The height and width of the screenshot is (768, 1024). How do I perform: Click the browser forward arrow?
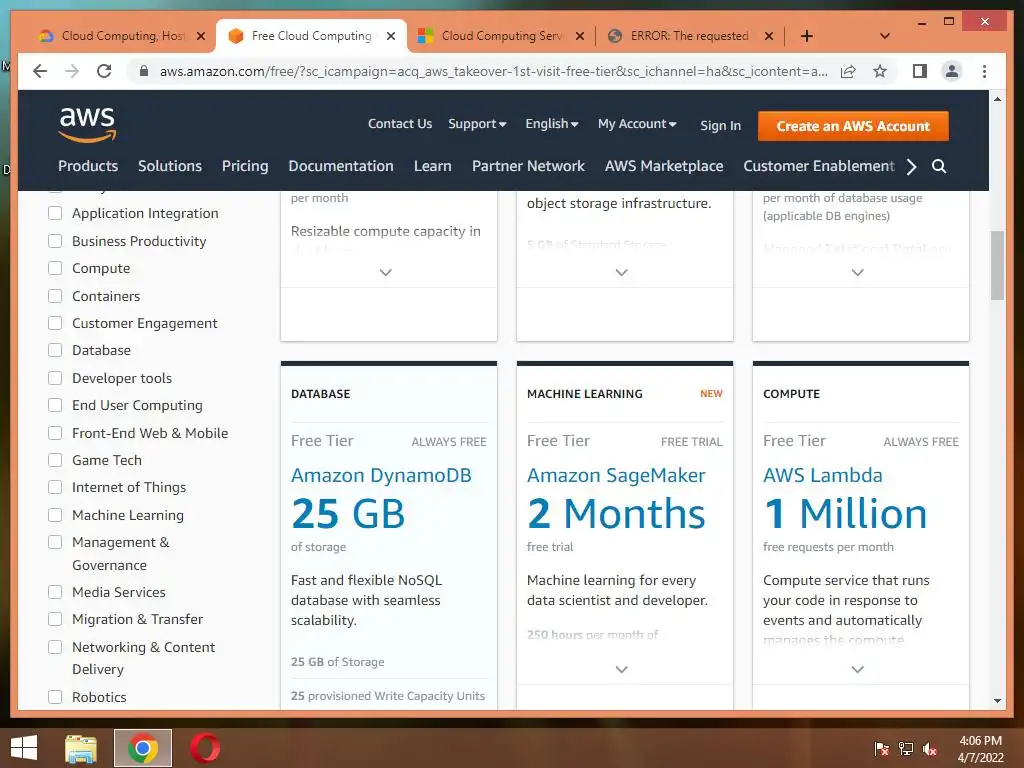click(72, 71)
